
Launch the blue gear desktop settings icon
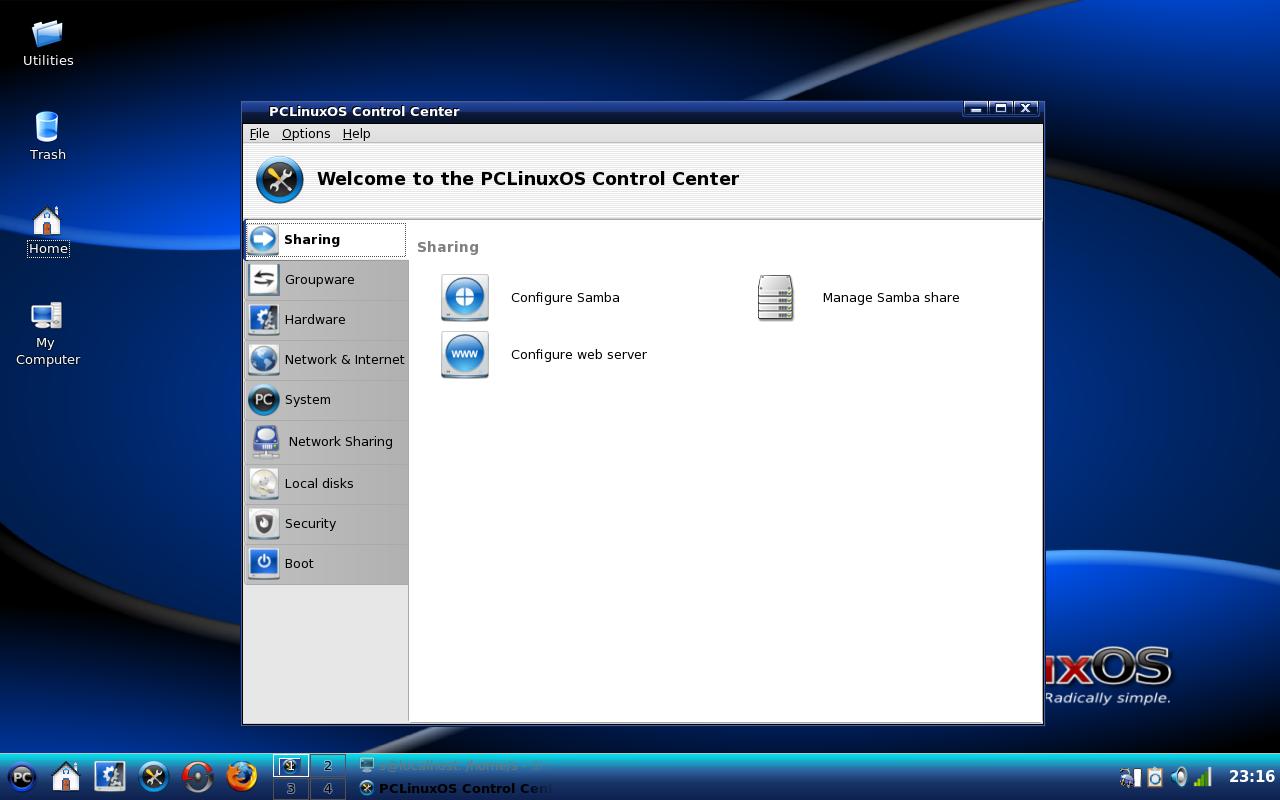tap(110, 777)
